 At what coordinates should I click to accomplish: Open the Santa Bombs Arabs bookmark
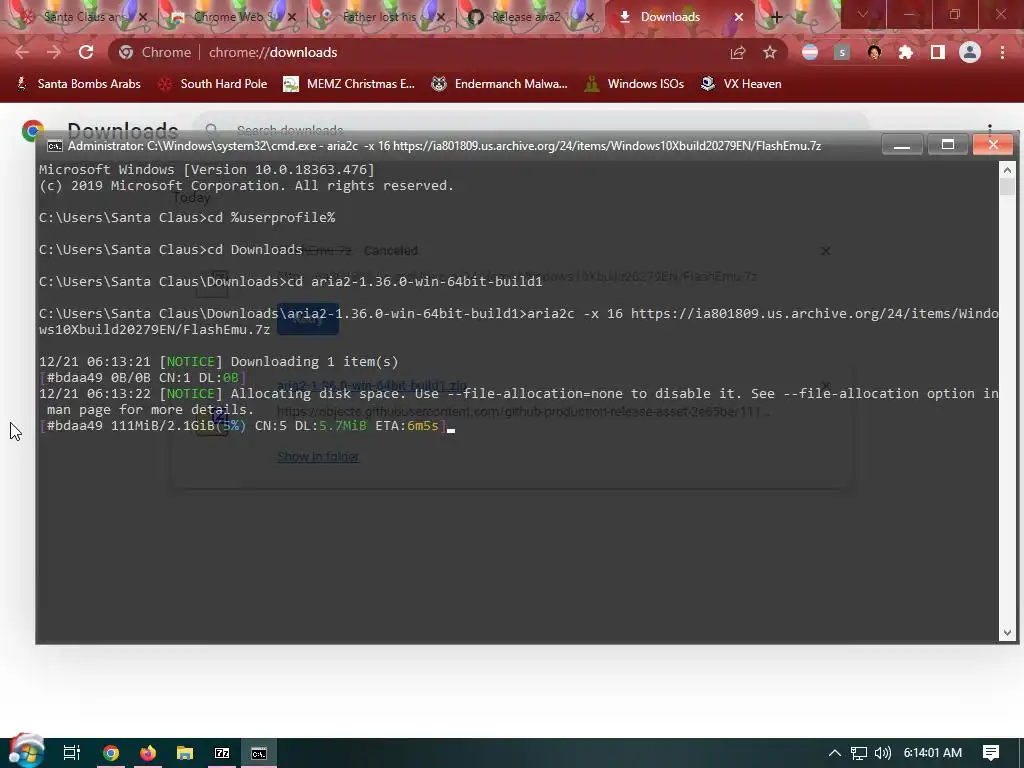coord(78,84)
